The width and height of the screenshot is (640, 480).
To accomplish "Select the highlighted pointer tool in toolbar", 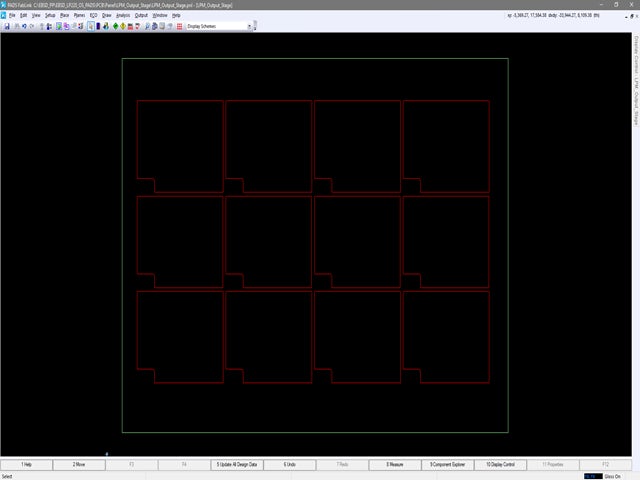I will click(x=90, y=26).
